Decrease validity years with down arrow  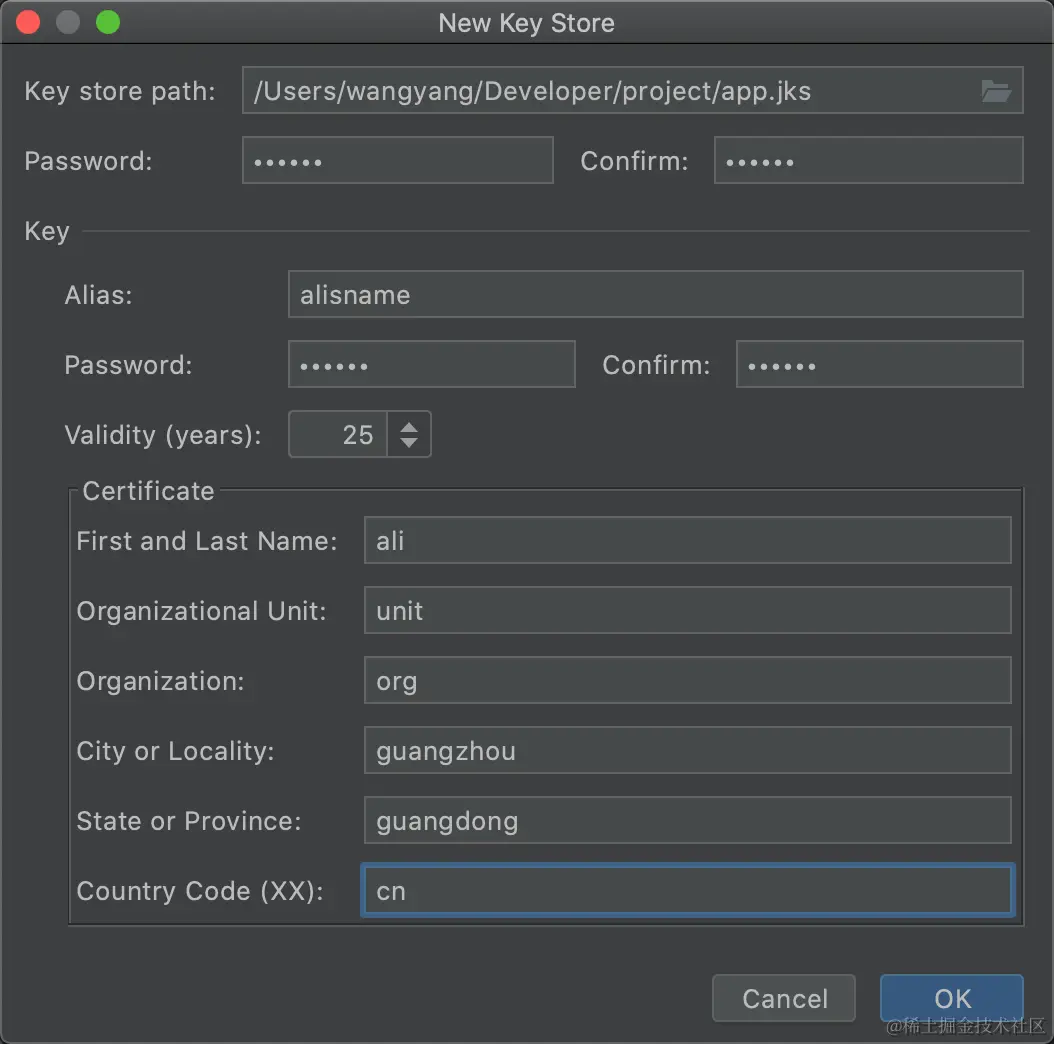point(409,443)
